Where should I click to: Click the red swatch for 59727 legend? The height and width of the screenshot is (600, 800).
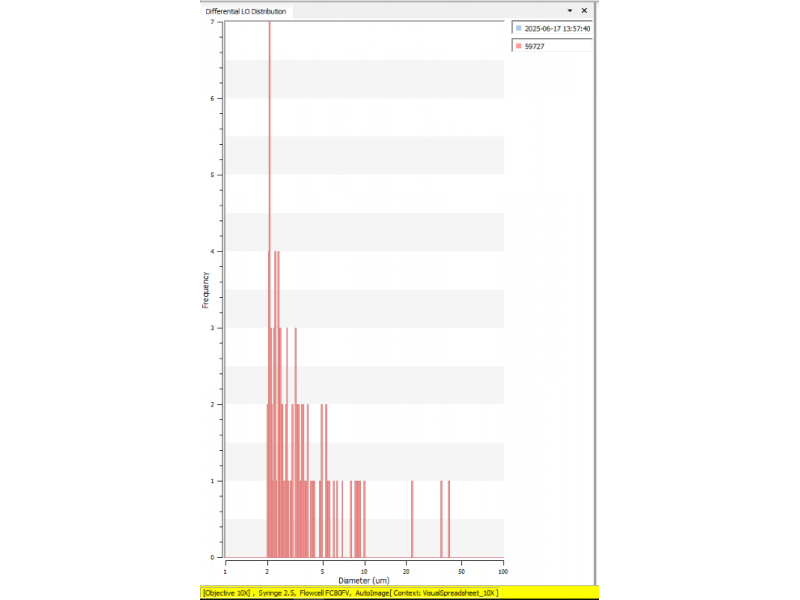click(x=519, y=46)
